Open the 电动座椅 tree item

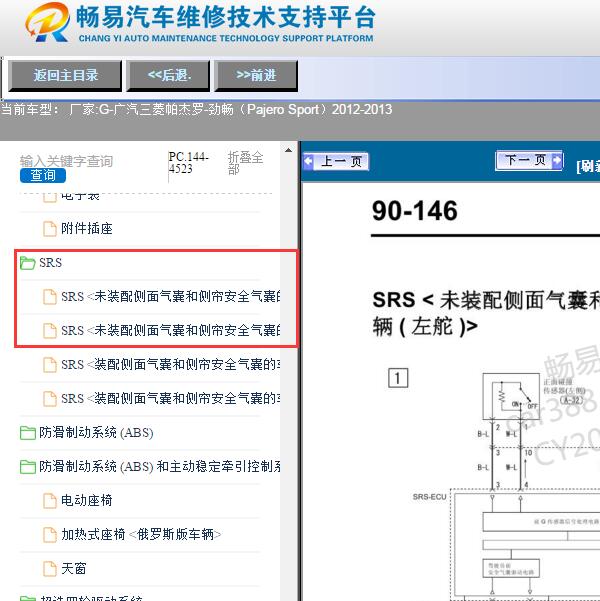point(87,501)
